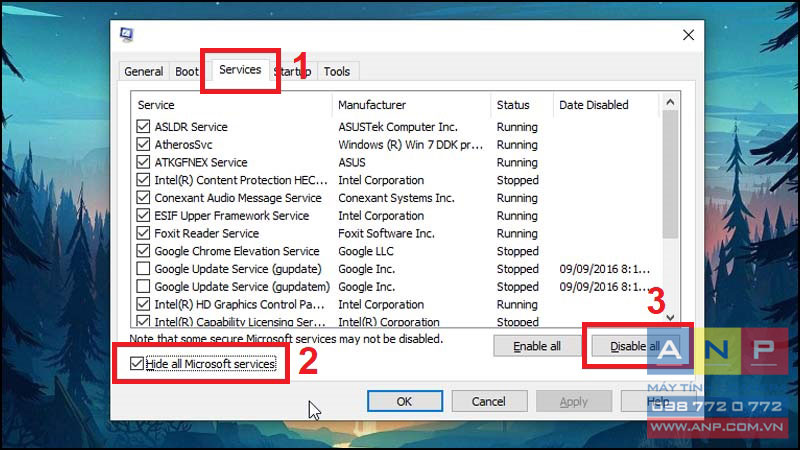This screenshot has height=450, width=800.
Task: Select the Conexant Systems Inc. cell
Action: [396, 197]
